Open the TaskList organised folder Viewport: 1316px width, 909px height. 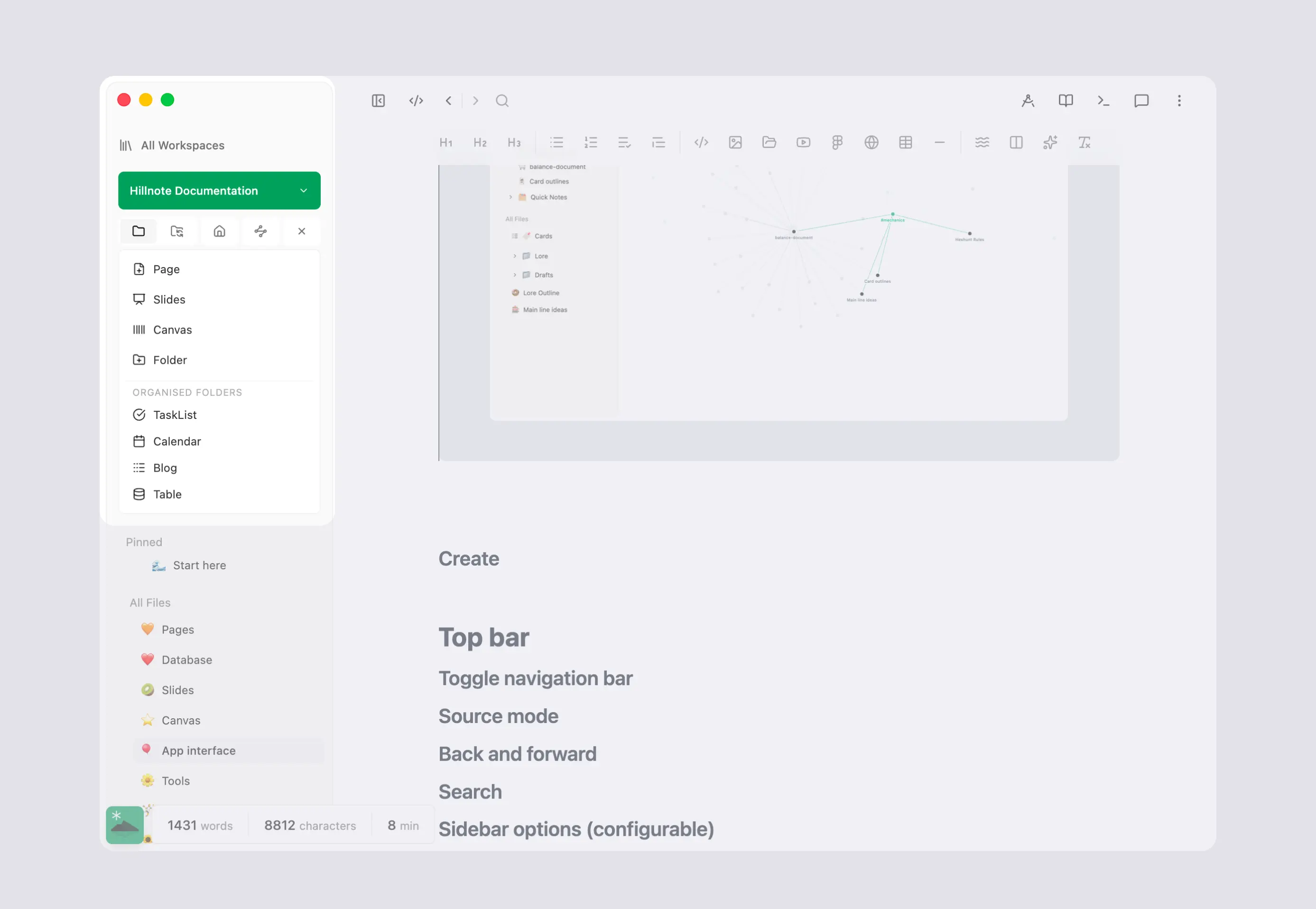click(x=219, y=415)
